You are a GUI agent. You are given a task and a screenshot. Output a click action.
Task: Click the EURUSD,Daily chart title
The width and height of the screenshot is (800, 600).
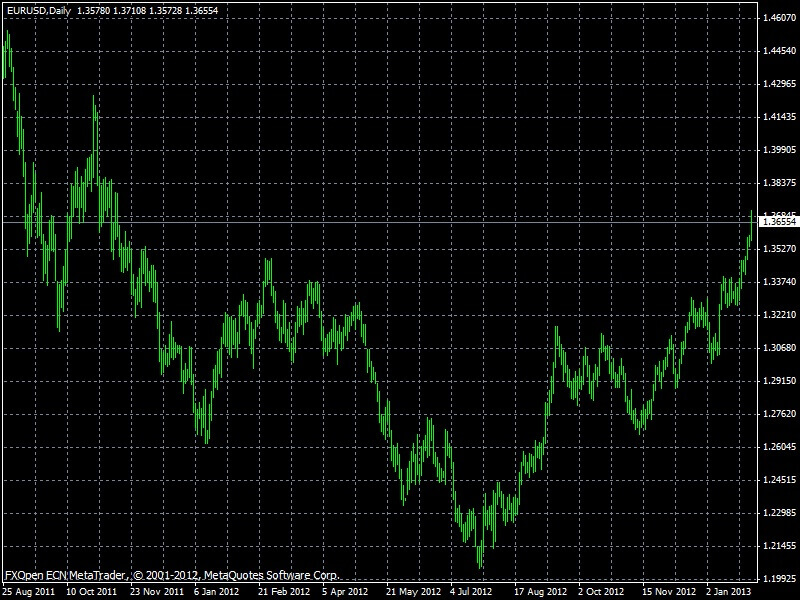[x=37, y=8]
